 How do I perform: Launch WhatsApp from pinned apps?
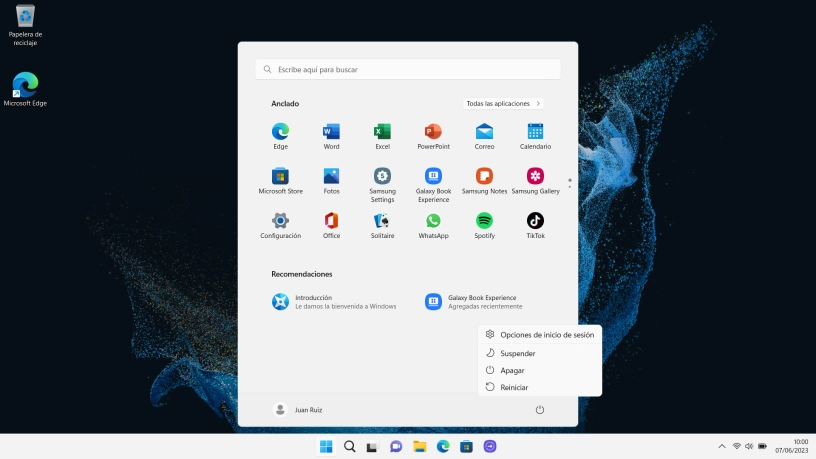click(x=433, y=225)
